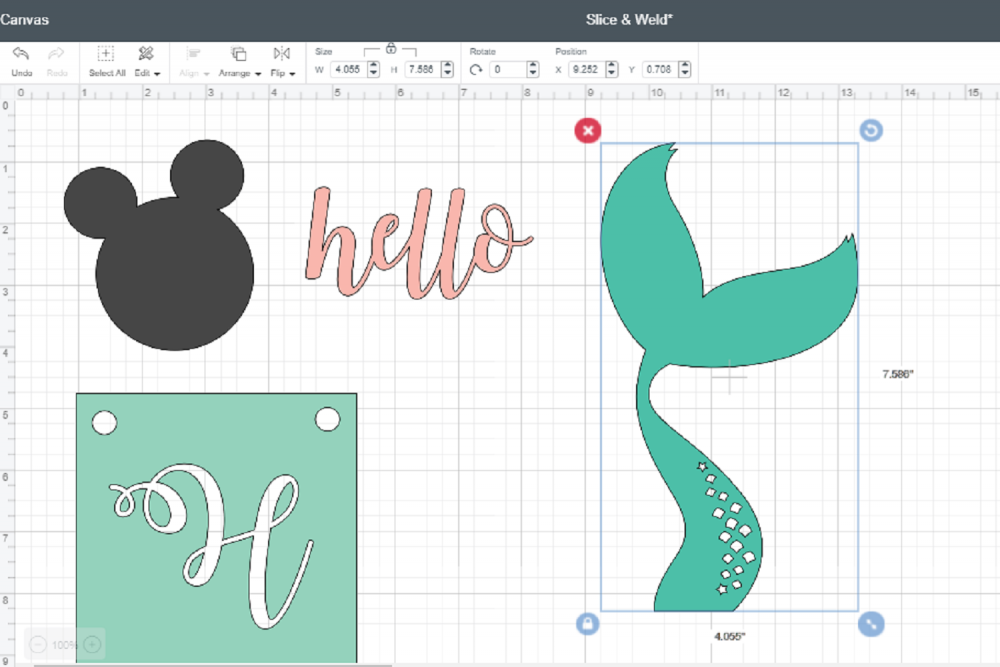Click the Redo arrow icon
Screen dimensions: 1000x667
coord(56,54)
